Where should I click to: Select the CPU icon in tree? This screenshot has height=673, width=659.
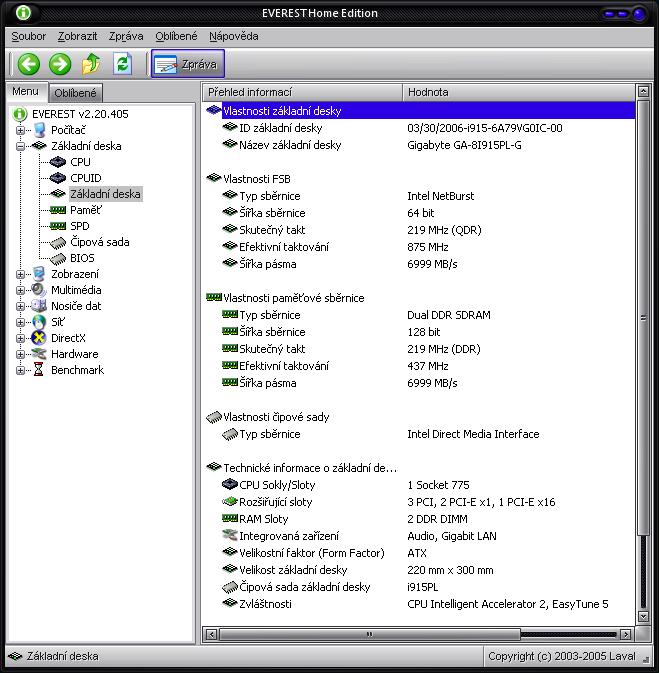coord(58,162)
